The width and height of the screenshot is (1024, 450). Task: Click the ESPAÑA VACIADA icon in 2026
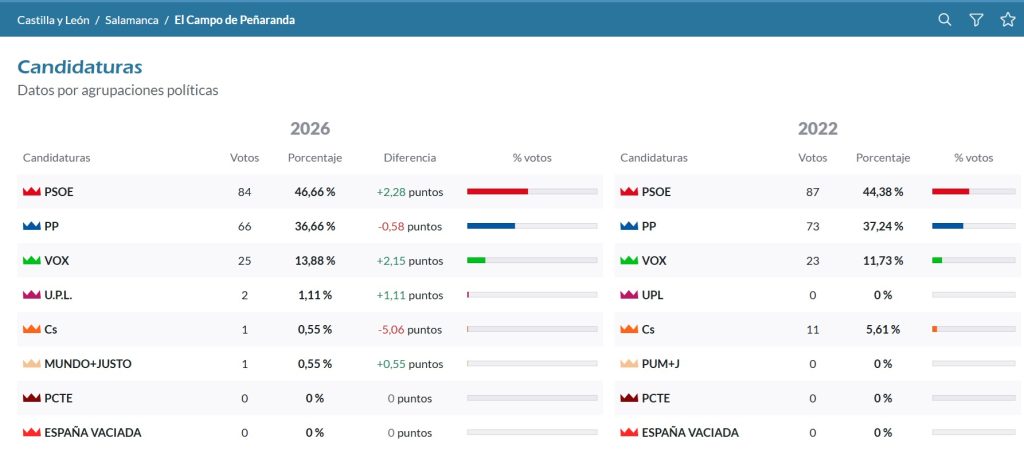[31, 432]
